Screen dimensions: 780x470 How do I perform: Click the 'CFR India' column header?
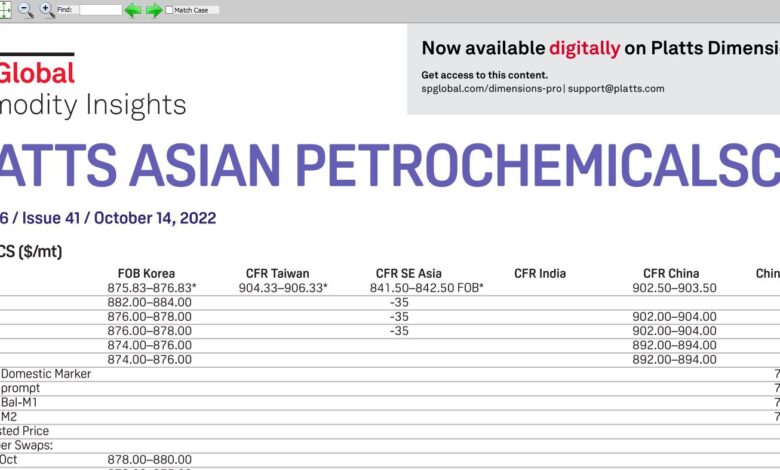click(540, 274)
